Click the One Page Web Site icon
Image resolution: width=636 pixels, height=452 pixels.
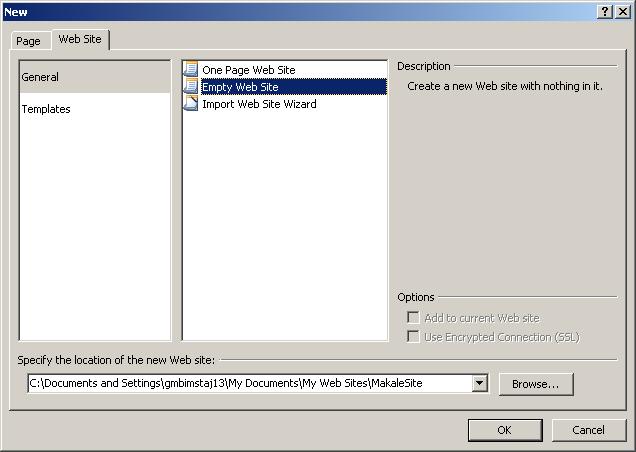pyautogui.click(x=191, y=69)
